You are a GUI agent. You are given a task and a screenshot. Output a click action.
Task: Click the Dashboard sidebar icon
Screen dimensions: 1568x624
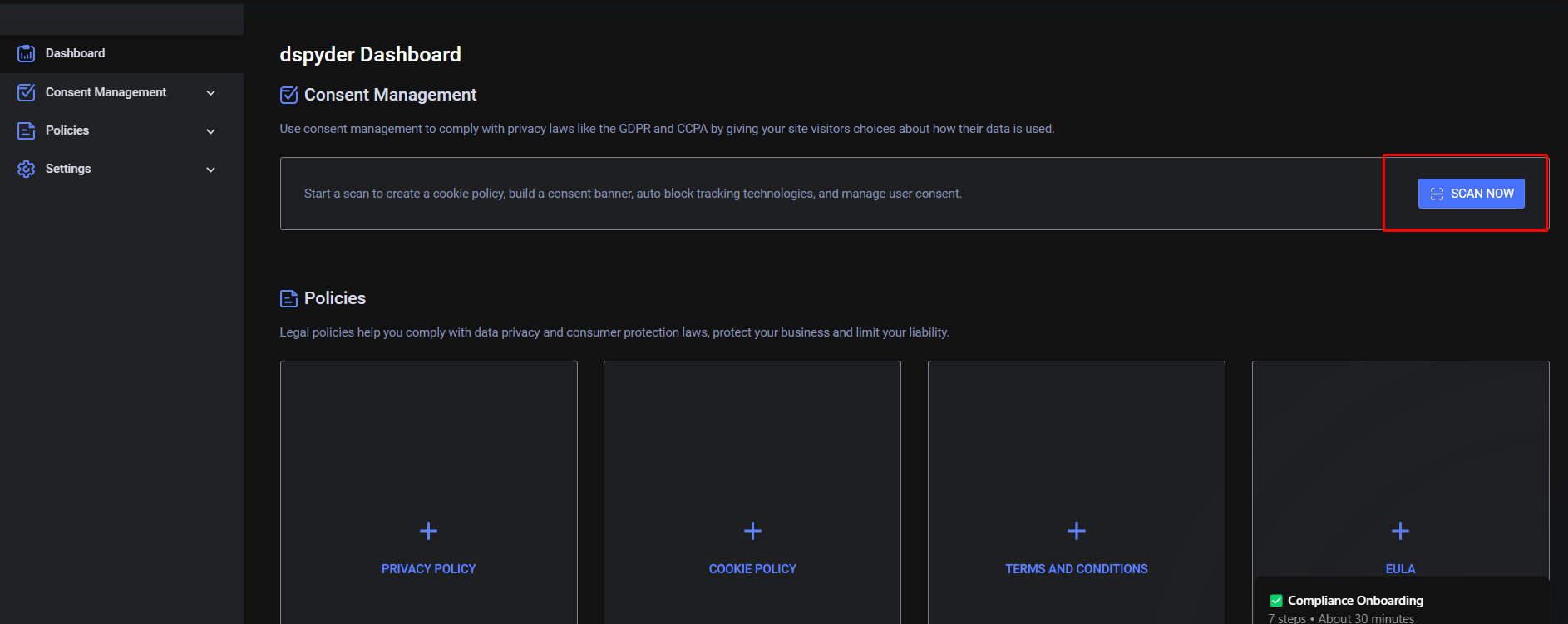[27, 53]
